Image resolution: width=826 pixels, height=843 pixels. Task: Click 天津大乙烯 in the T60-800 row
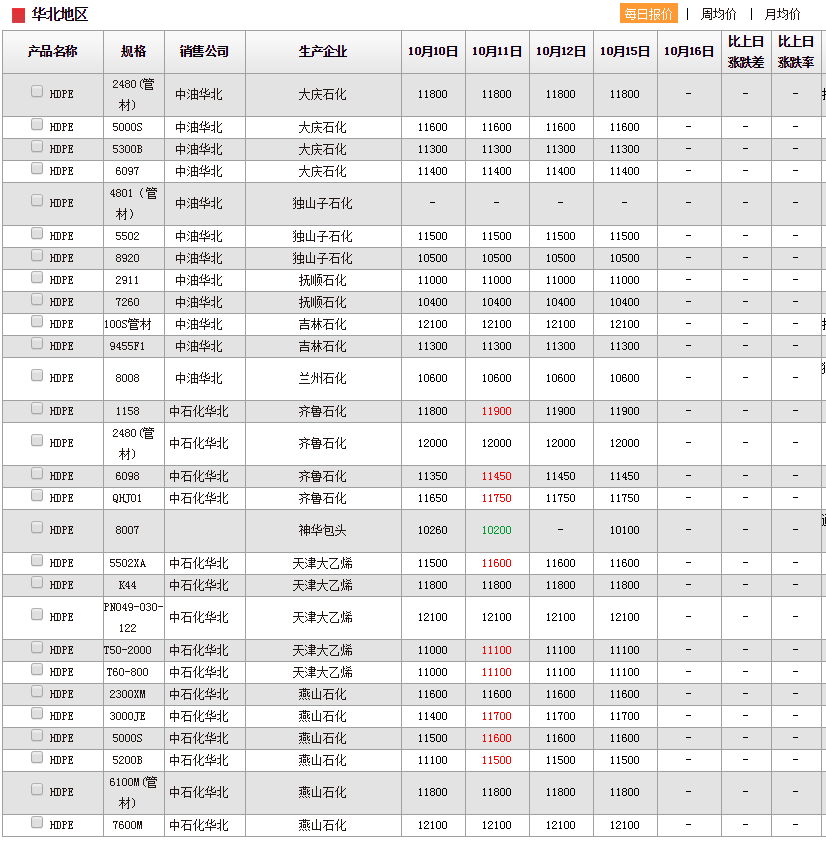[x=323, y=672]
